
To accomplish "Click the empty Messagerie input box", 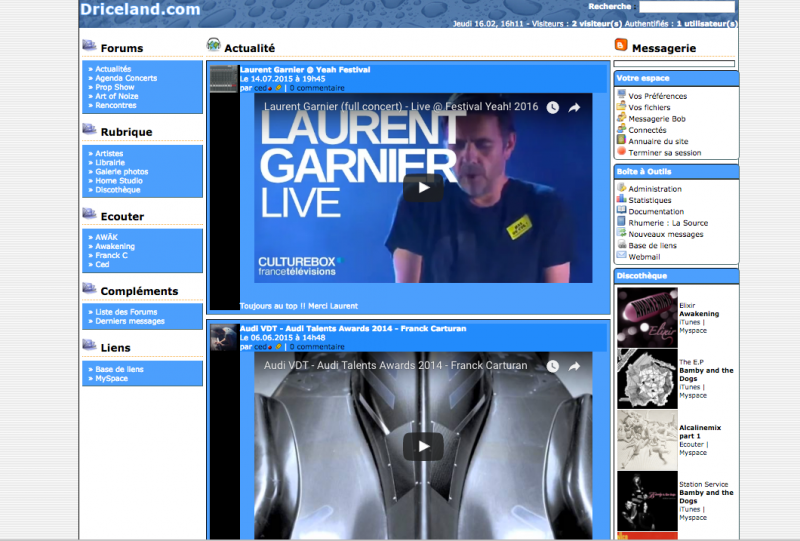I will (674, 64).
